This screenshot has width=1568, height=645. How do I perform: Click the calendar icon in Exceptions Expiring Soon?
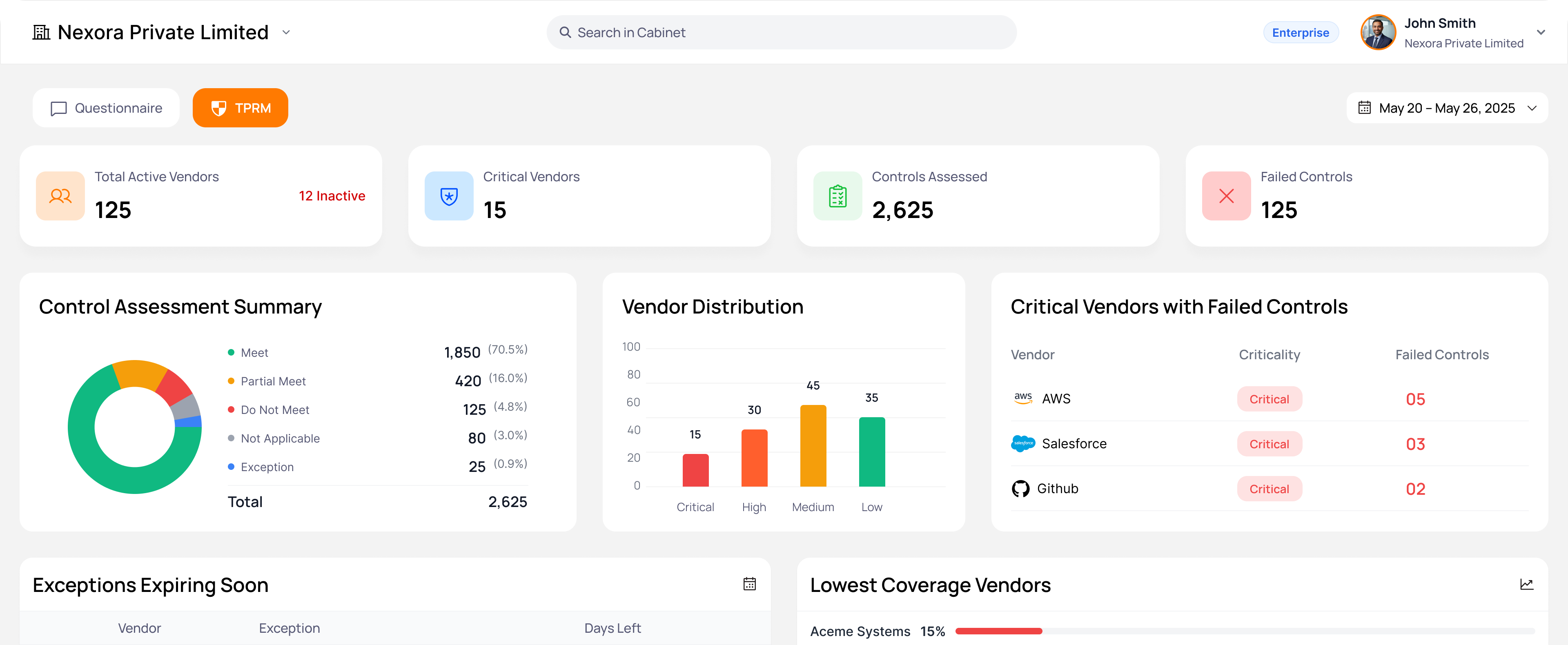pyautogui.click(x=749, y=584)
